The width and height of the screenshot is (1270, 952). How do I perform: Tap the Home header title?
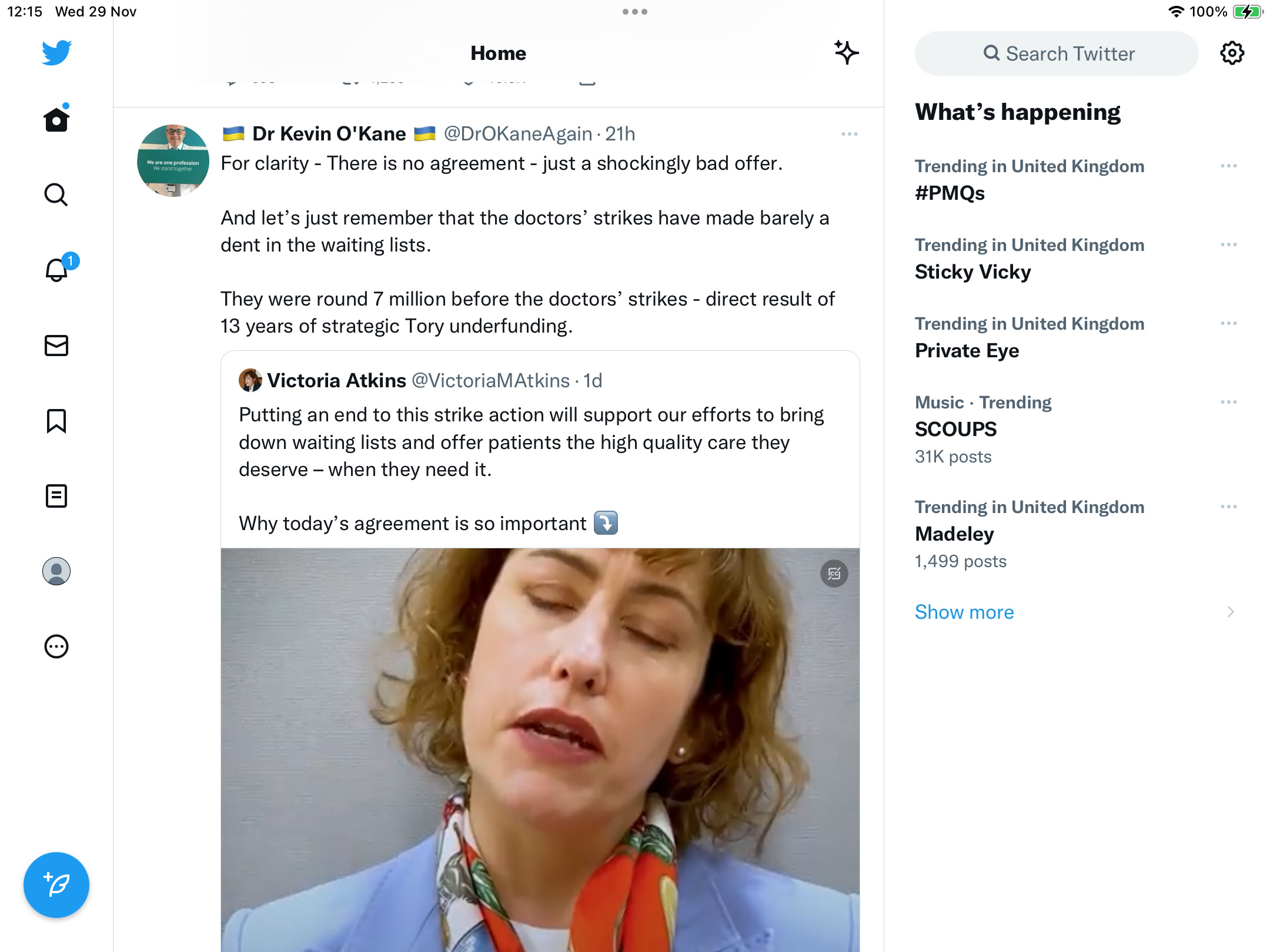[x=498, y=53]
